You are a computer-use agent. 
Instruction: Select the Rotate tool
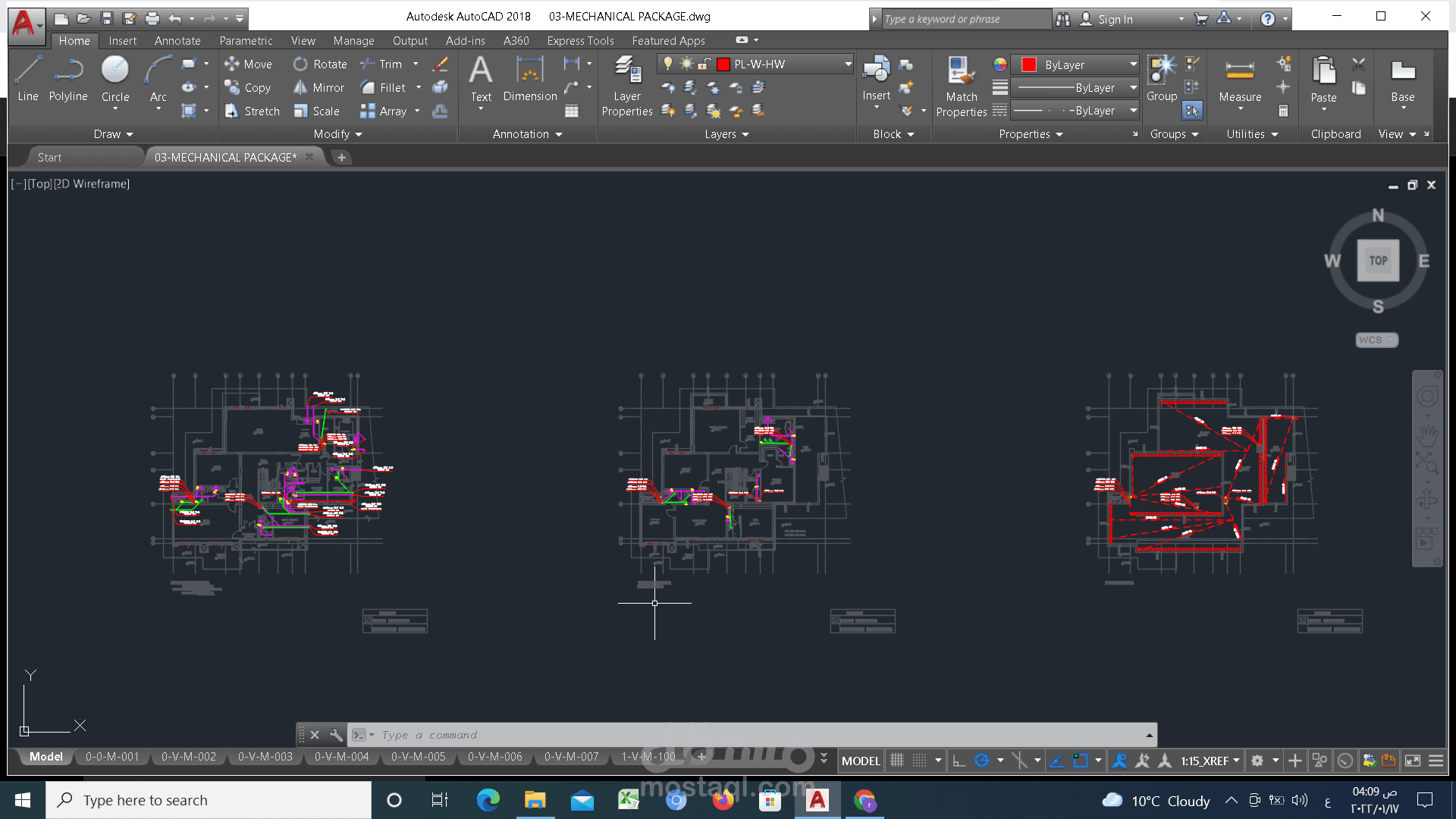pyautogui.click(x=321, y=64)
